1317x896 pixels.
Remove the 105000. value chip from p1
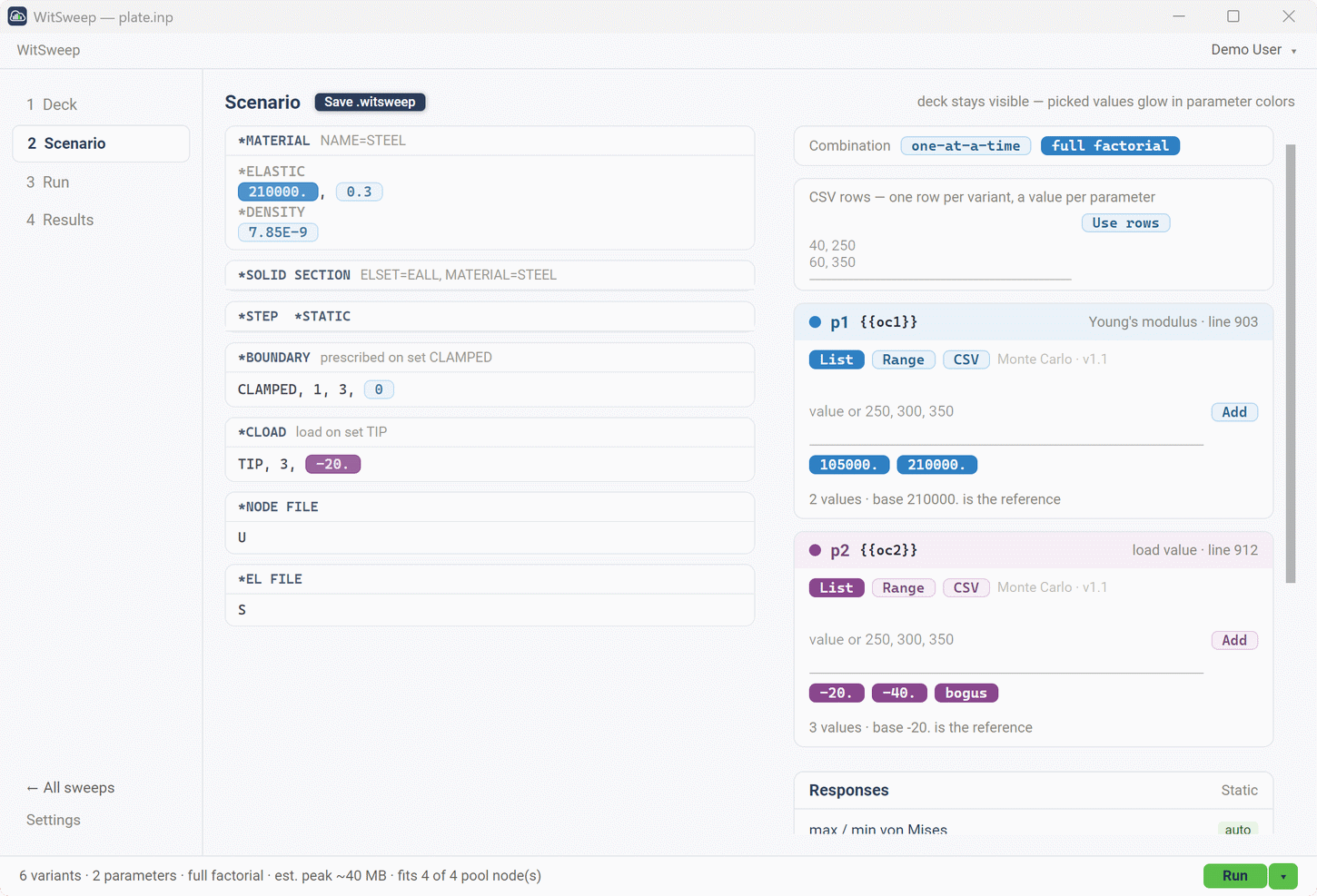848,465
